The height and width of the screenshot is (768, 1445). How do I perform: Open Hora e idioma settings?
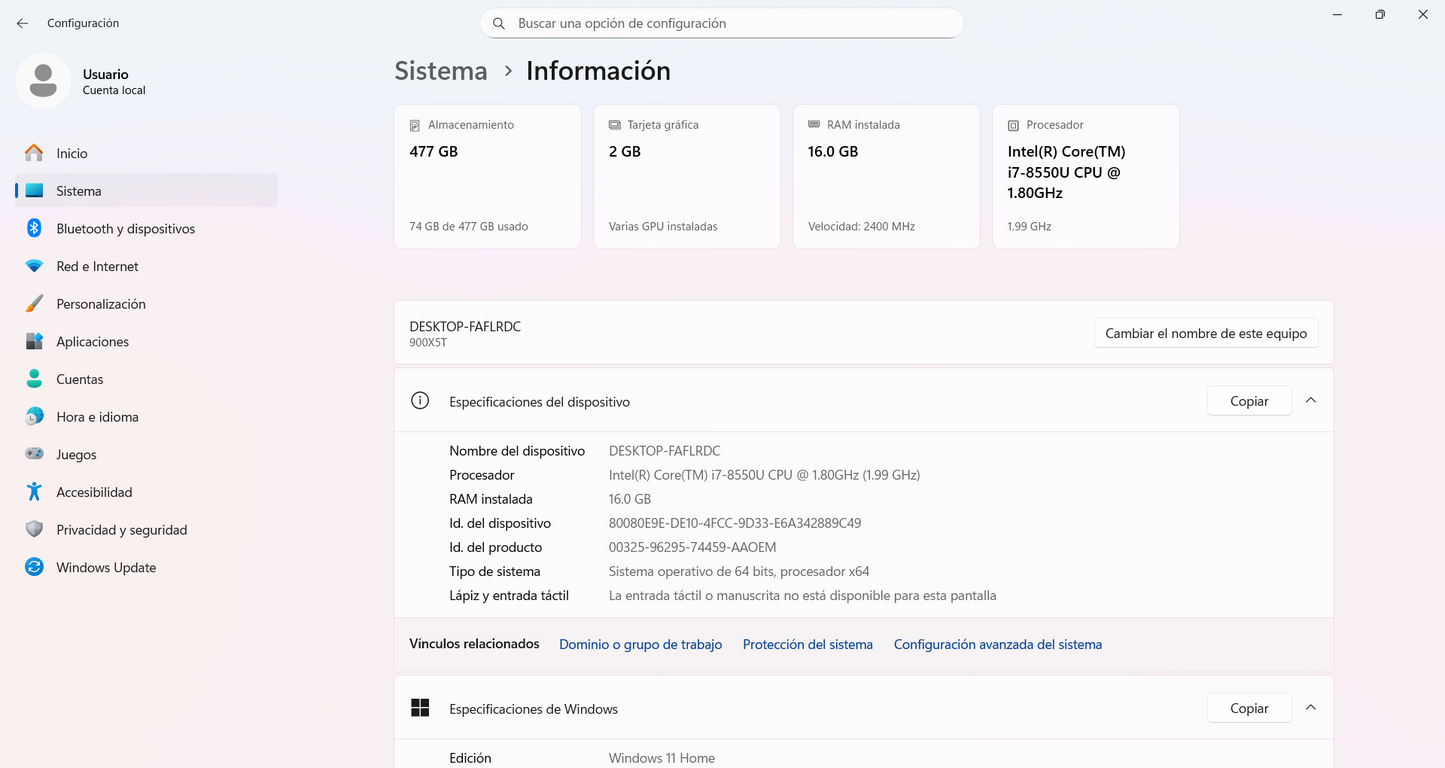97,417
